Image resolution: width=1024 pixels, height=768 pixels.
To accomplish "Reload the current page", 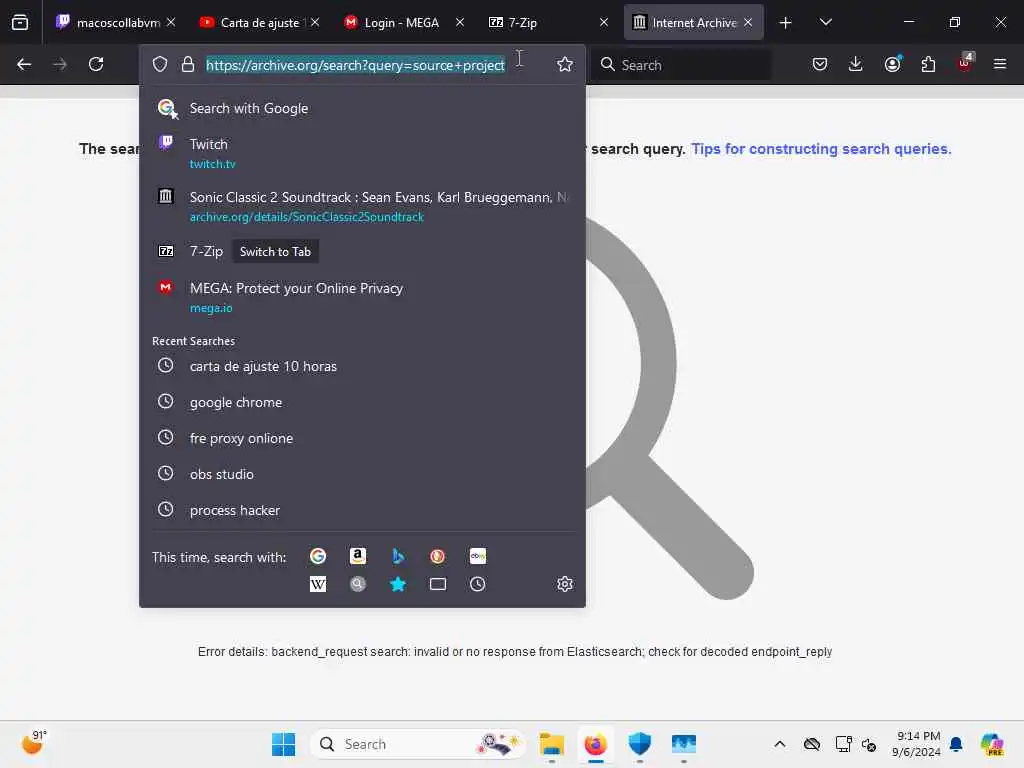I will [96, 64].
